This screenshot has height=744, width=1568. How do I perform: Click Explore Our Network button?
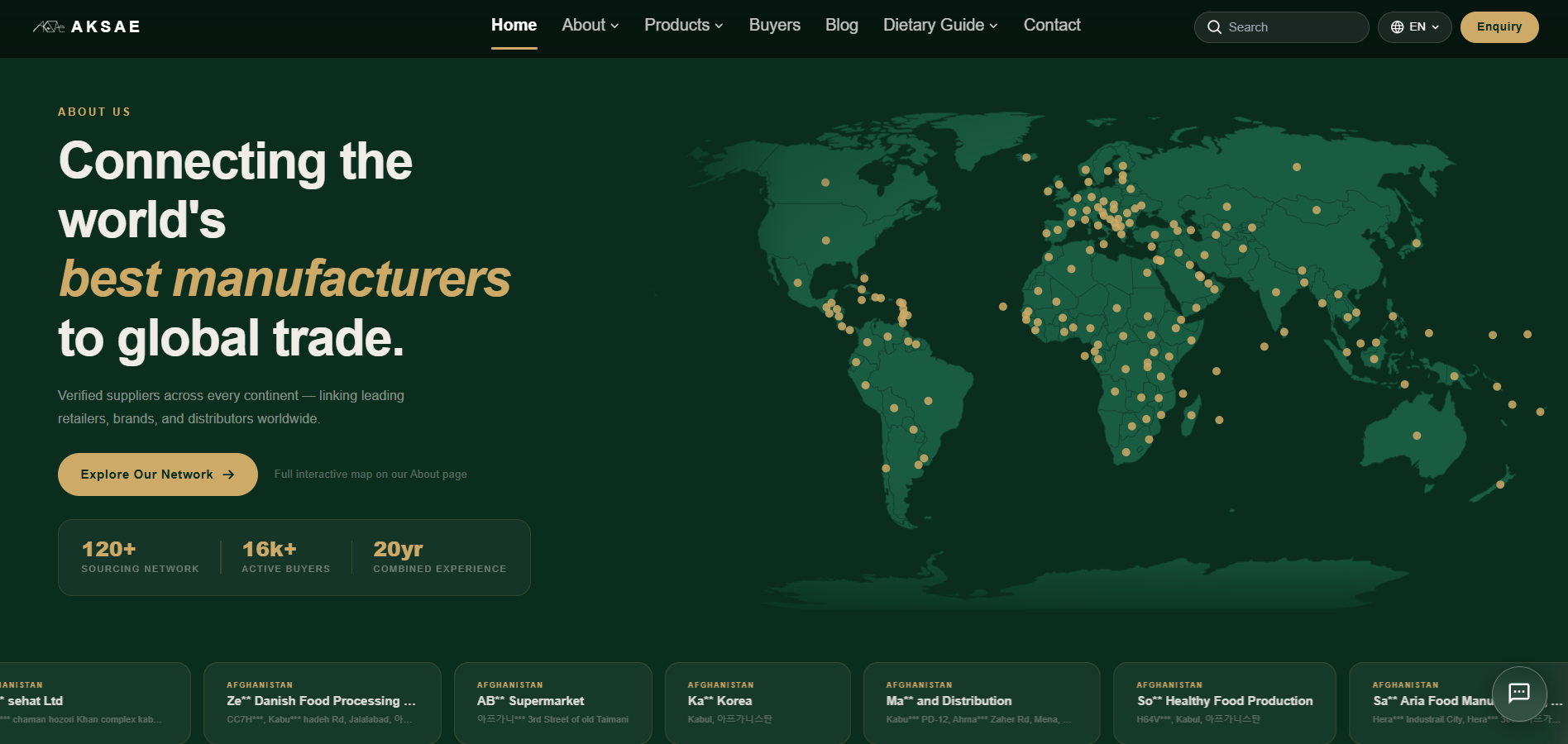click(158, 475)
